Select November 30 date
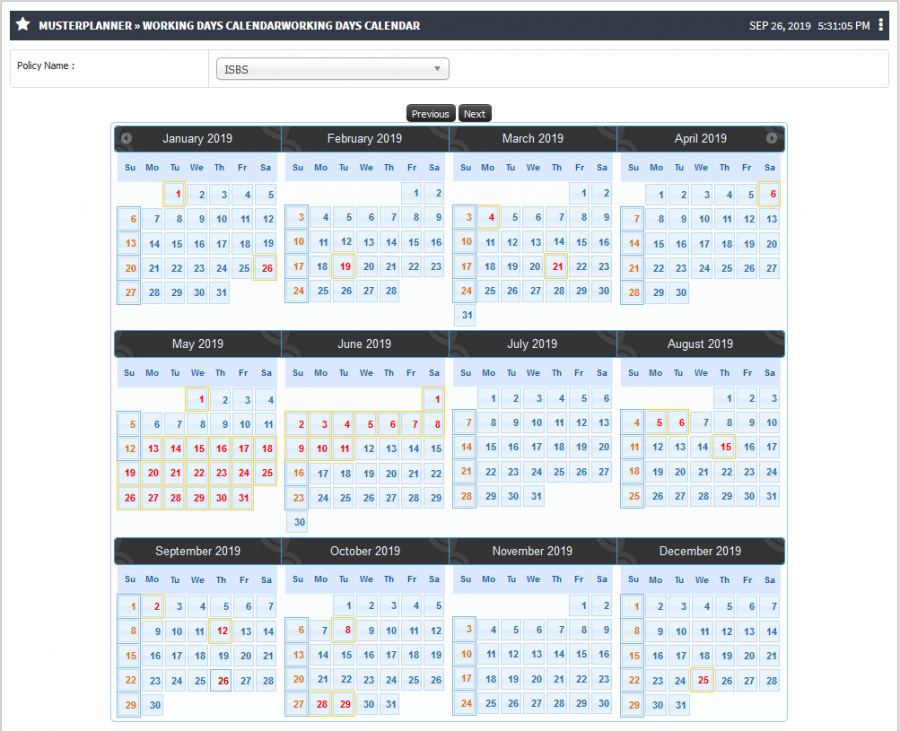 602,703
